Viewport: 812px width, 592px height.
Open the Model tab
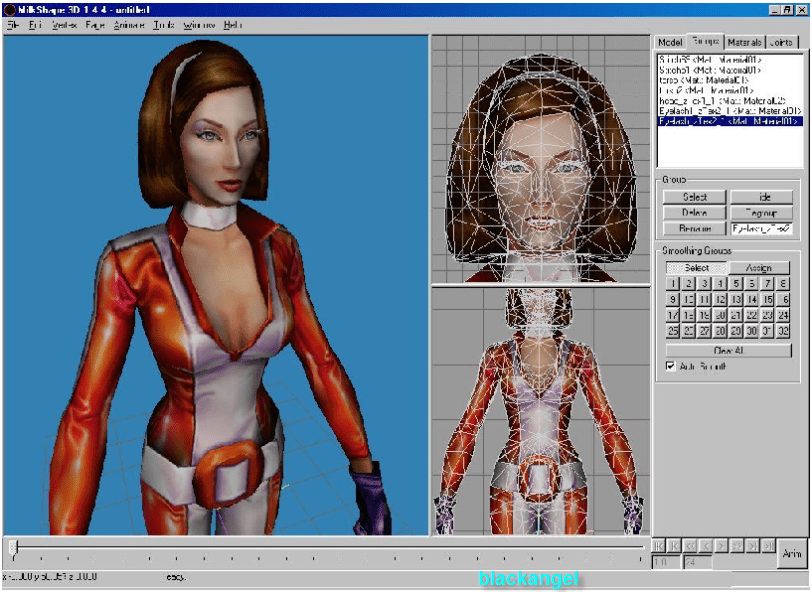pyautogui.click(x=669, y=42)
